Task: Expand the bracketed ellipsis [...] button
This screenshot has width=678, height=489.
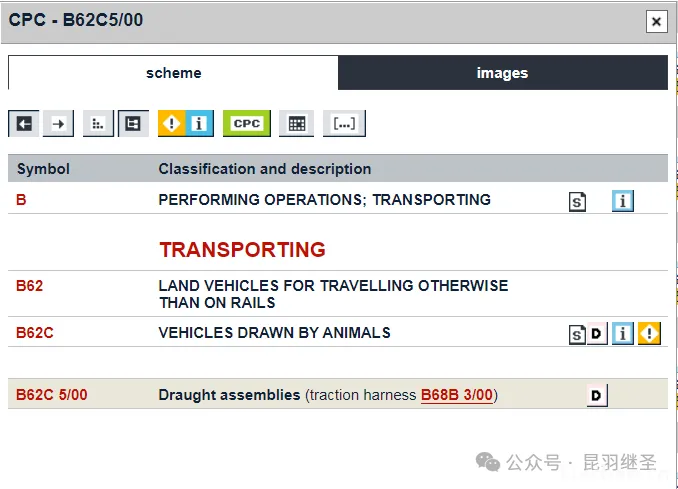Action: pyautogui.click(x=344, y=124)
